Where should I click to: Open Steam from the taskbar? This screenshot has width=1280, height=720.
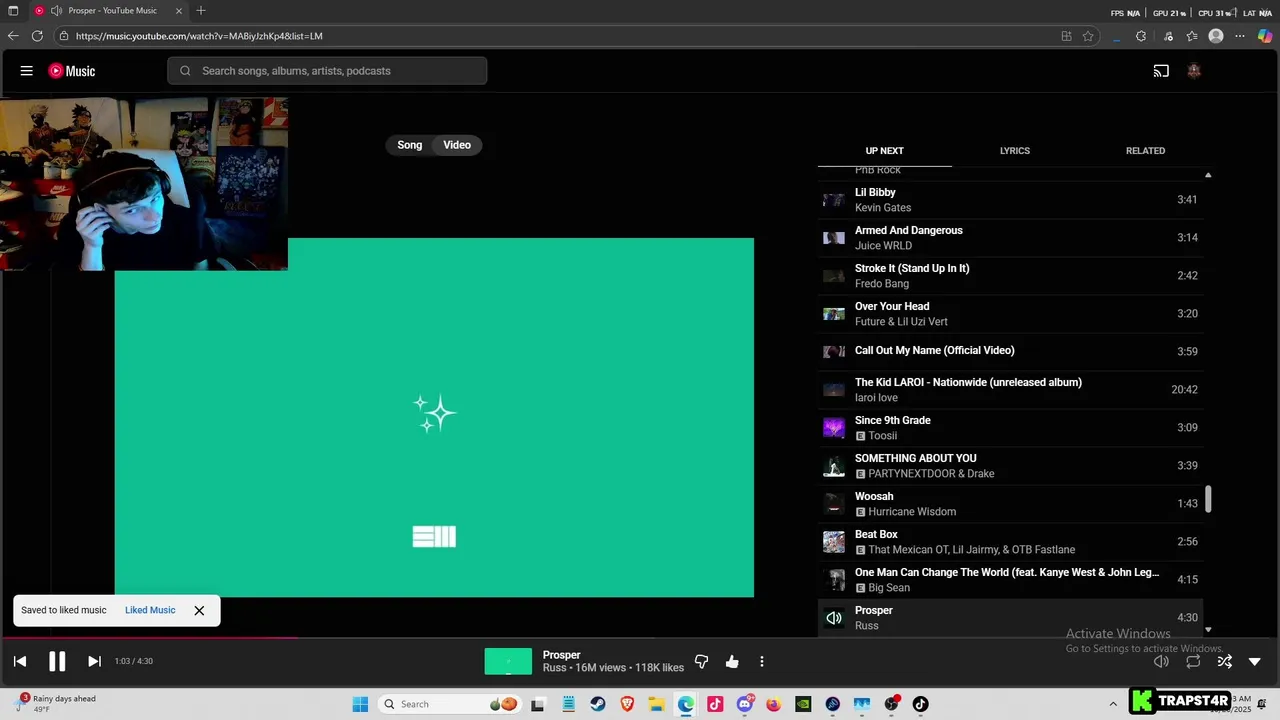pyautogui.click(x=597, y=704)
